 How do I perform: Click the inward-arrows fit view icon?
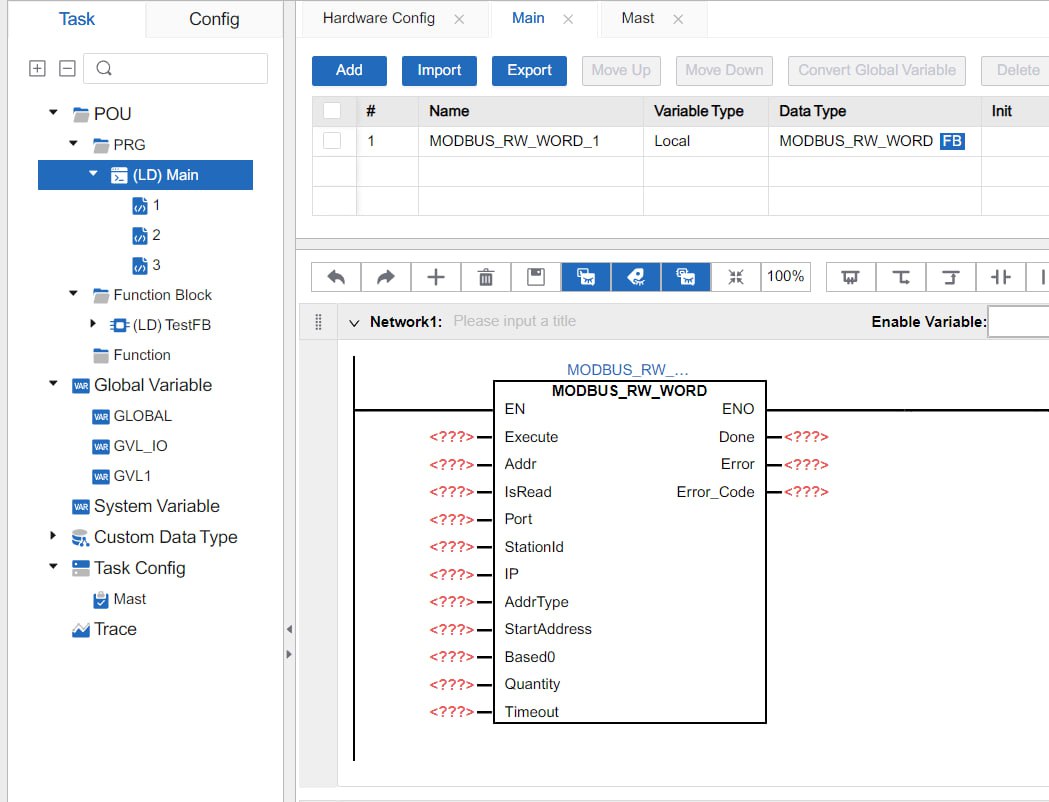pyautogui.click(x=736, y=277)
